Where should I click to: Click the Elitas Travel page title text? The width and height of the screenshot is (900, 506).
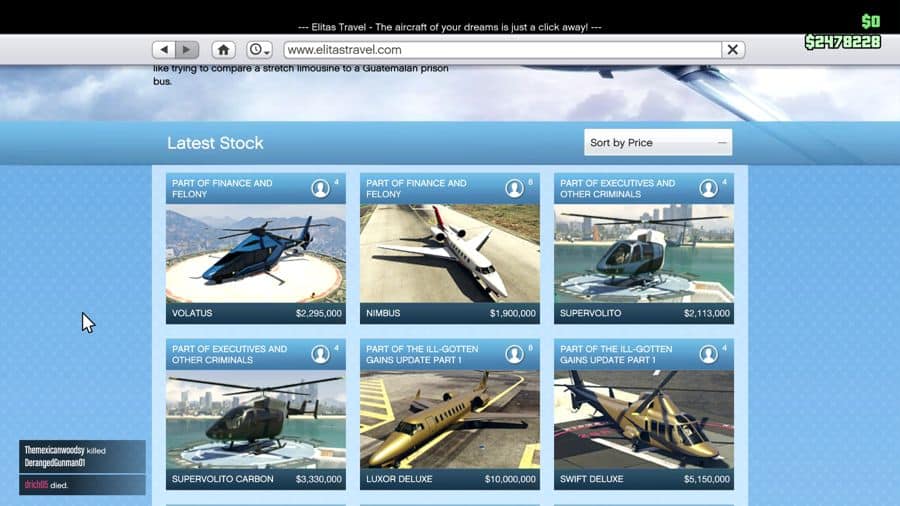(449, 27)
